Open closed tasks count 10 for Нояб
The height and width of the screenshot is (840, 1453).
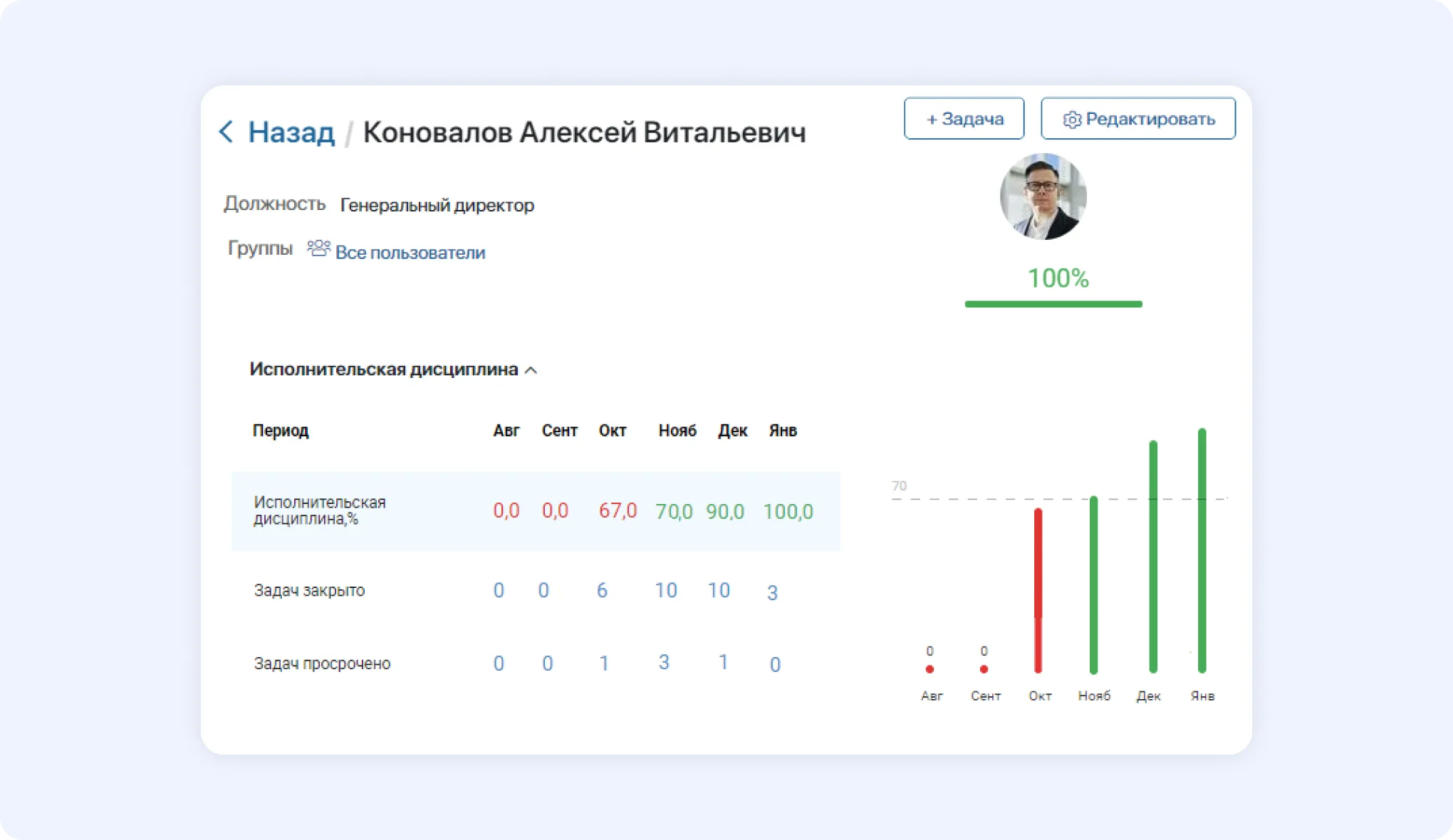coord(665,590)
